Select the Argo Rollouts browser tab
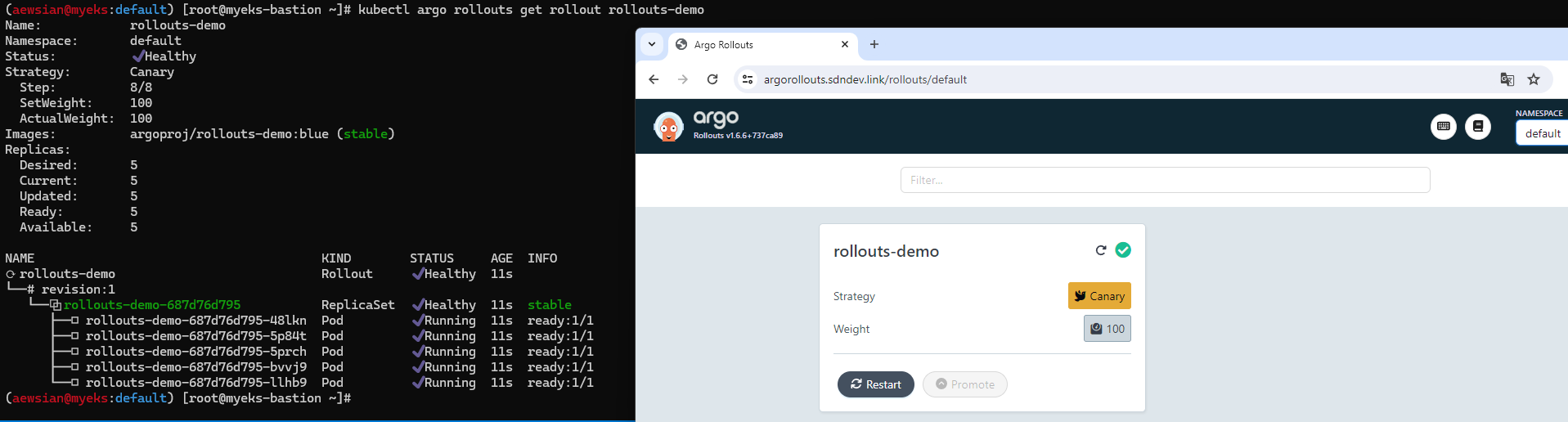The width and height of the screenshot is (1568, 422). (763, 45)
